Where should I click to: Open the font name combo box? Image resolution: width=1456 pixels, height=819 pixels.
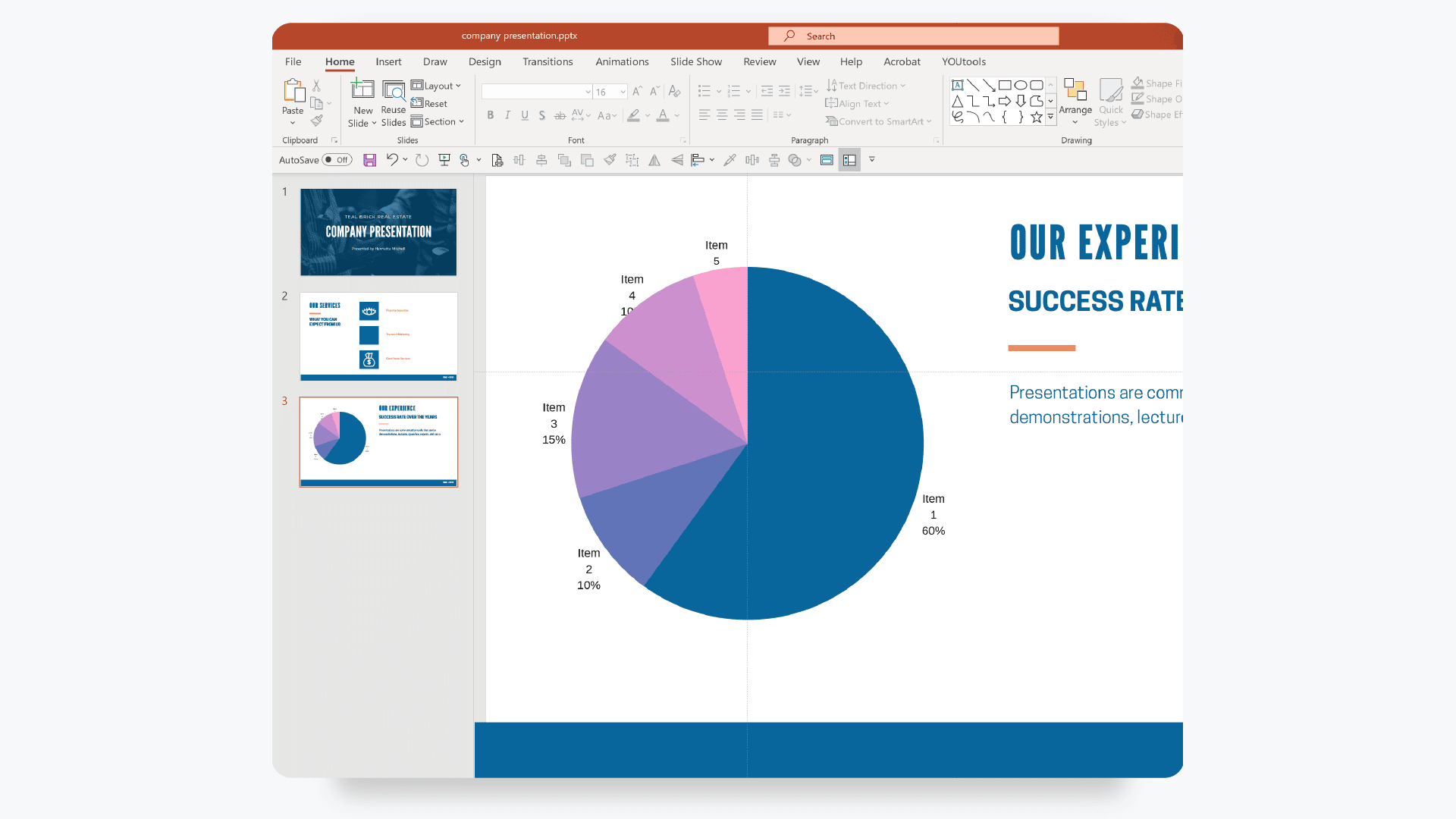[x=537, y=92]
